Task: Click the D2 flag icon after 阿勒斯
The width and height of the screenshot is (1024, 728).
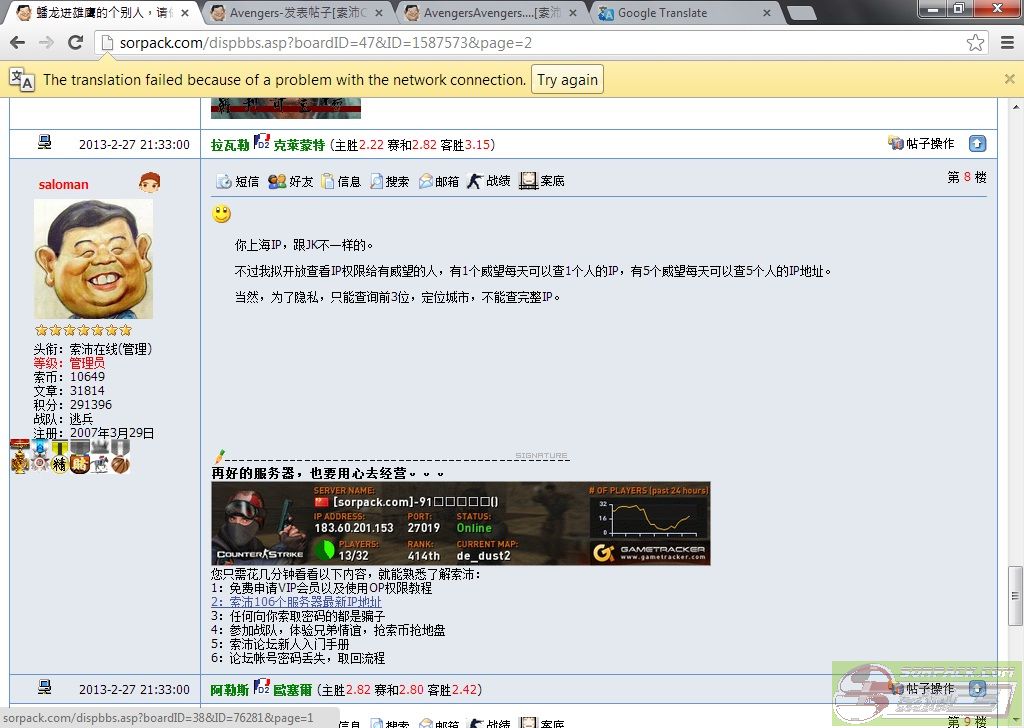Action: pos(261,687)
